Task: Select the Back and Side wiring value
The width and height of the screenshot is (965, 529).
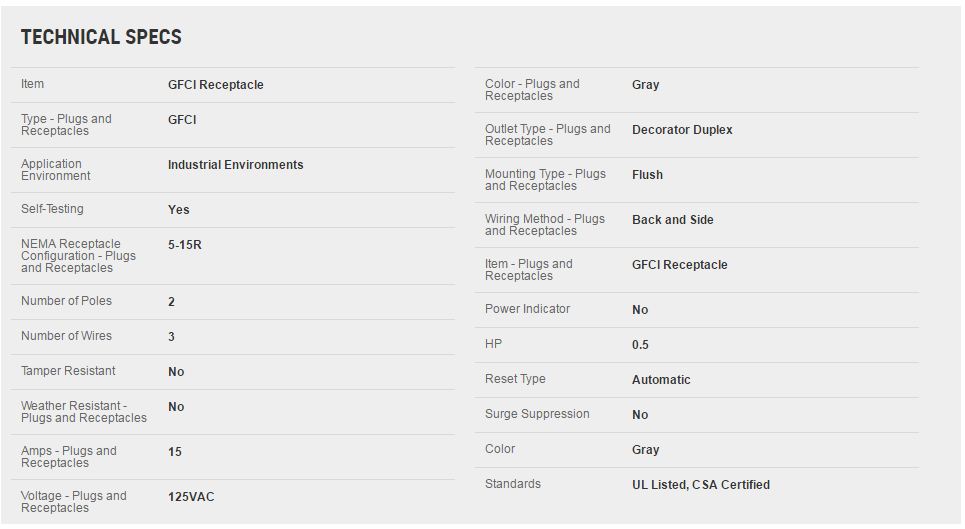Action: click(x=672, y=220)
